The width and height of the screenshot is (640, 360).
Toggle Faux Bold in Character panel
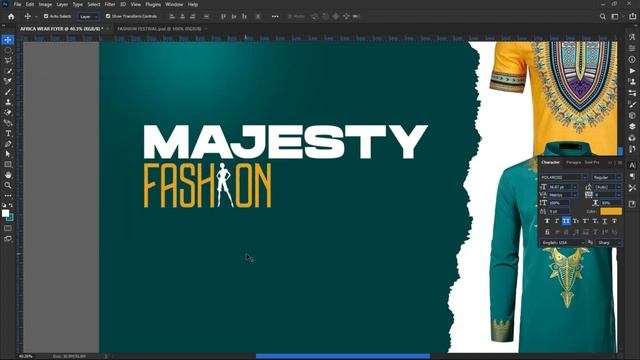[547, 221]
